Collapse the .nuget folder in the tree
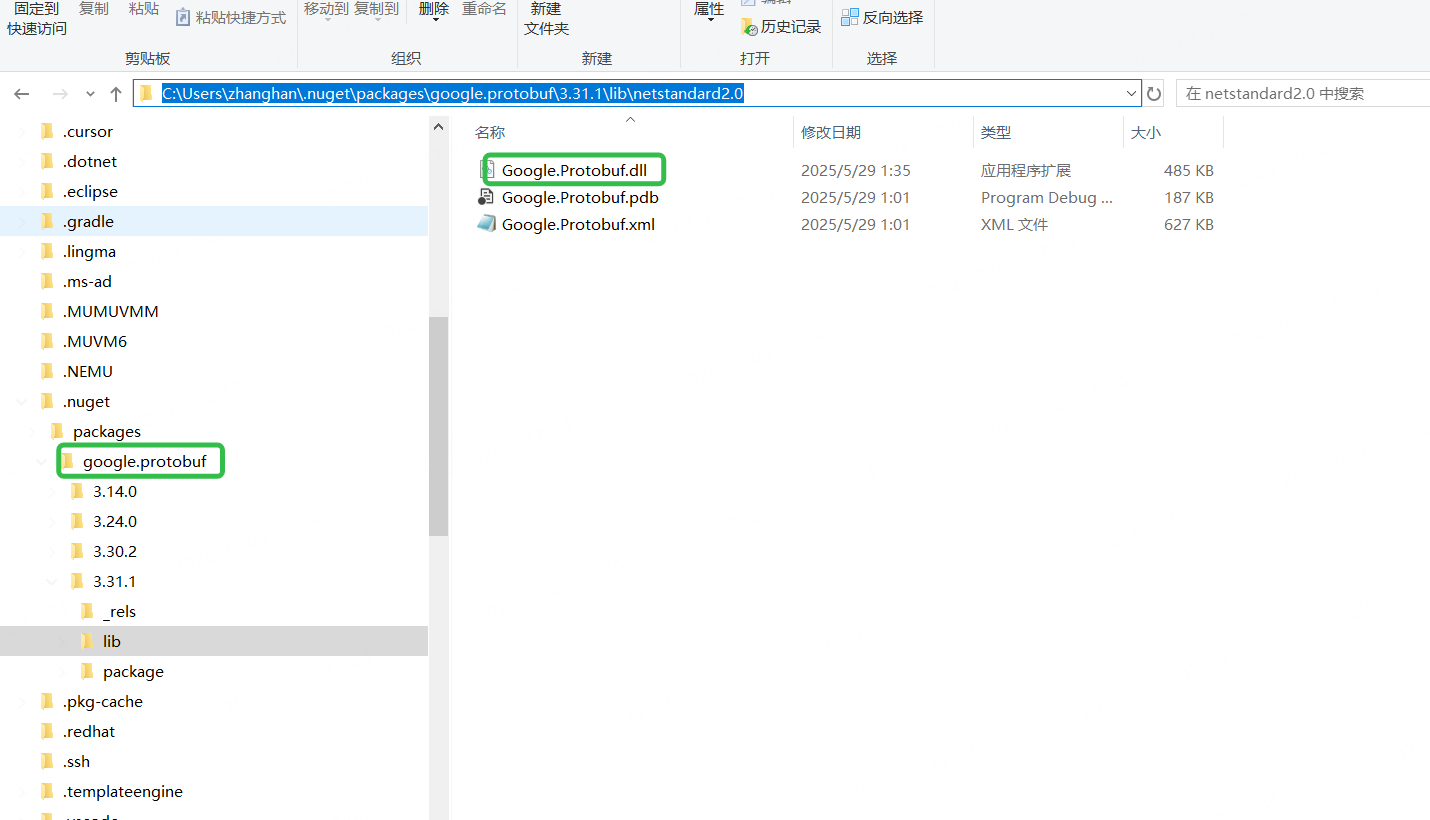Viewport: 1430px width, 820px height. [x=23, y=401]
